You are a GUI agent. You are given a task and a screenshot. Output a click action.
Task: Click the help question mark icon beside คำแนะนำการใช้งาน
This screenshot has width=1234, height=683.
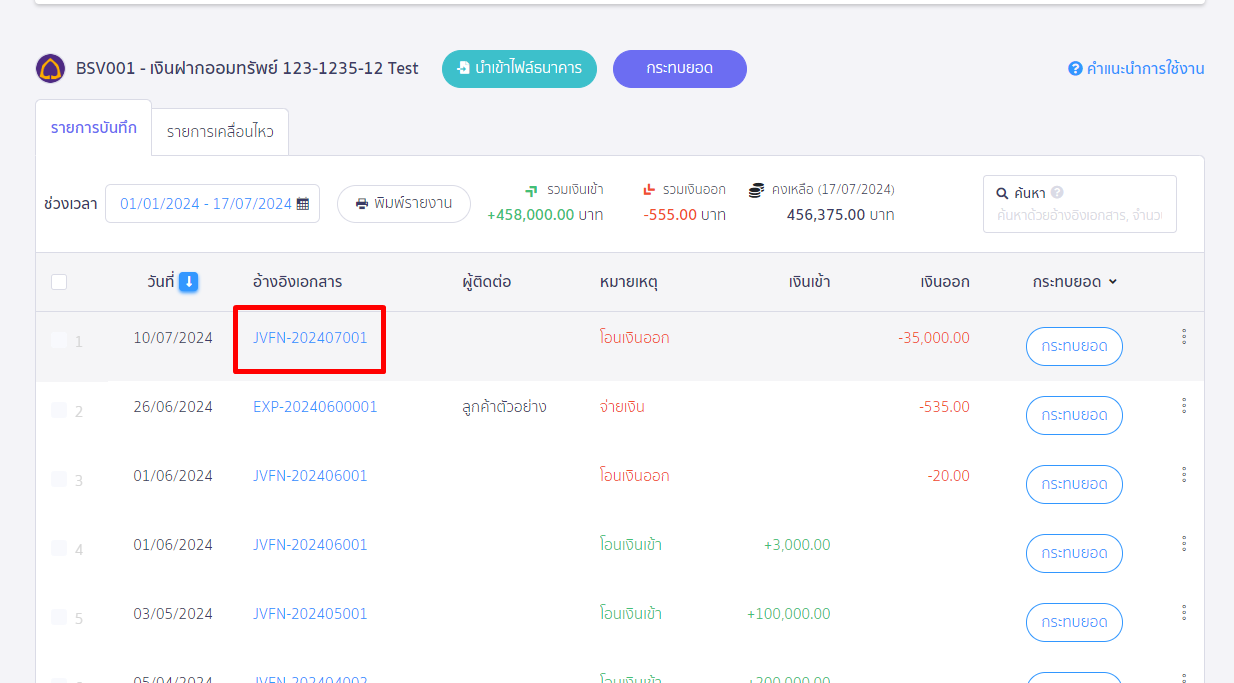pyautogui.click(x=1076, y=69)
